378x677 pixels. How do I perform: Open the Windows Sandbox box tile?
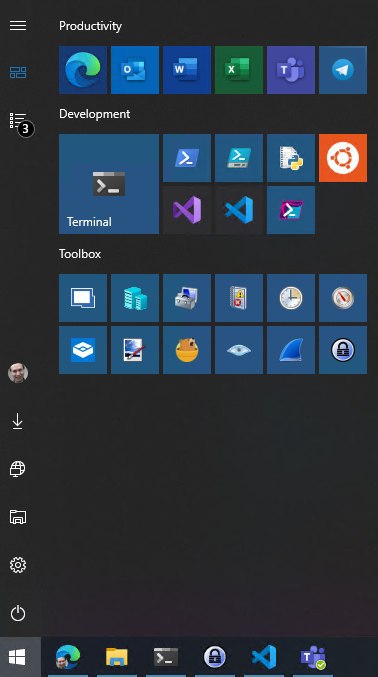click(x=83, y=350)
